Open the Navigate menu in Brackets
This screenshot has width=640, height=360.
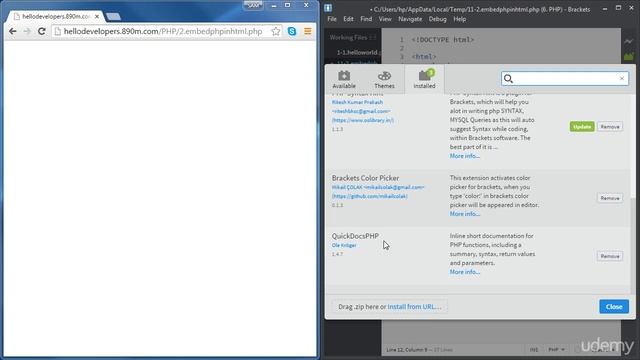tap(410, 19)
